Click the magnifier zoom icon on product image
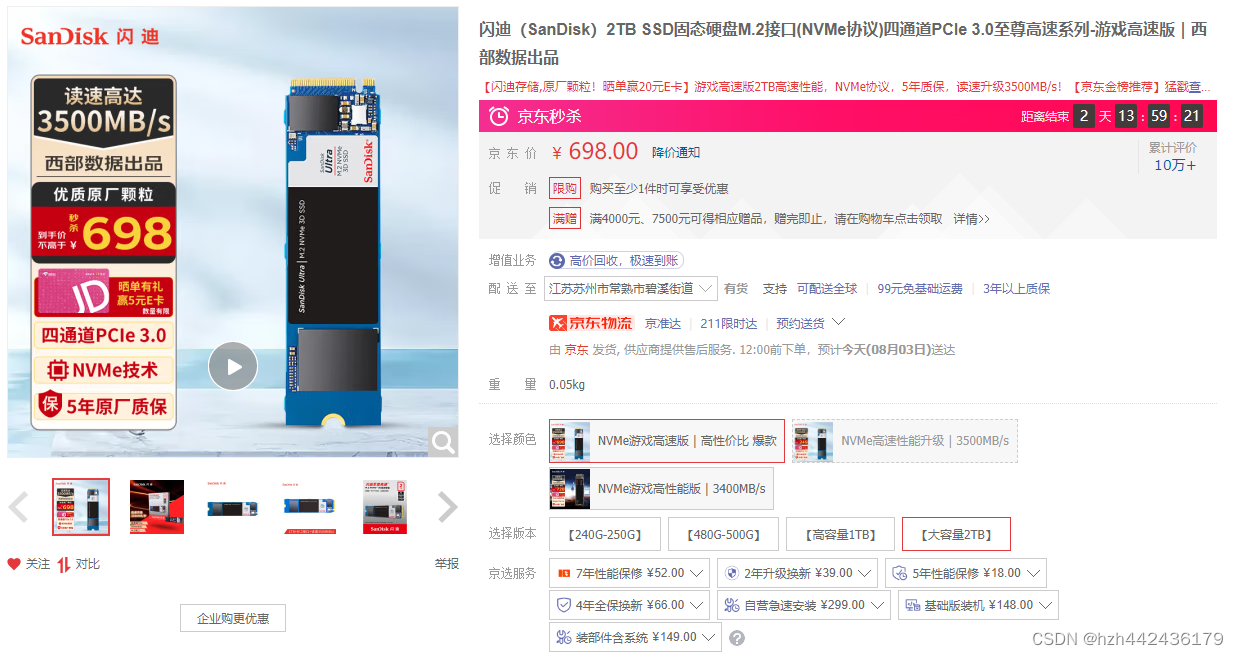Viewport: 1238px width, 655px height. [x=441, y=441]
